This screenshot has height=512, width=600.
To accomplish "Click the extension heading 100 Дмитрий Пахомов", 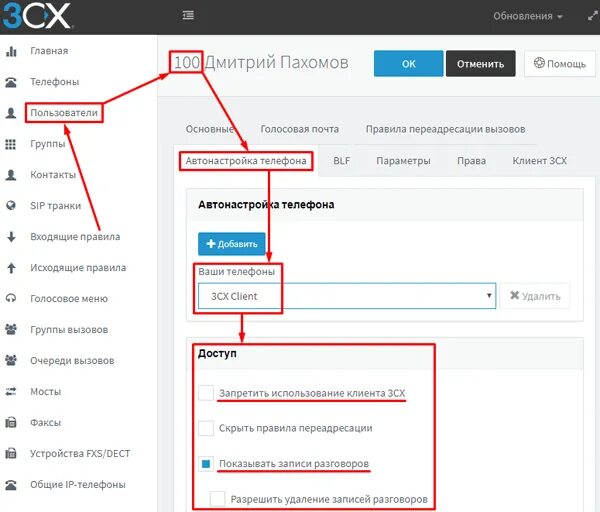I will pos(261,62).
